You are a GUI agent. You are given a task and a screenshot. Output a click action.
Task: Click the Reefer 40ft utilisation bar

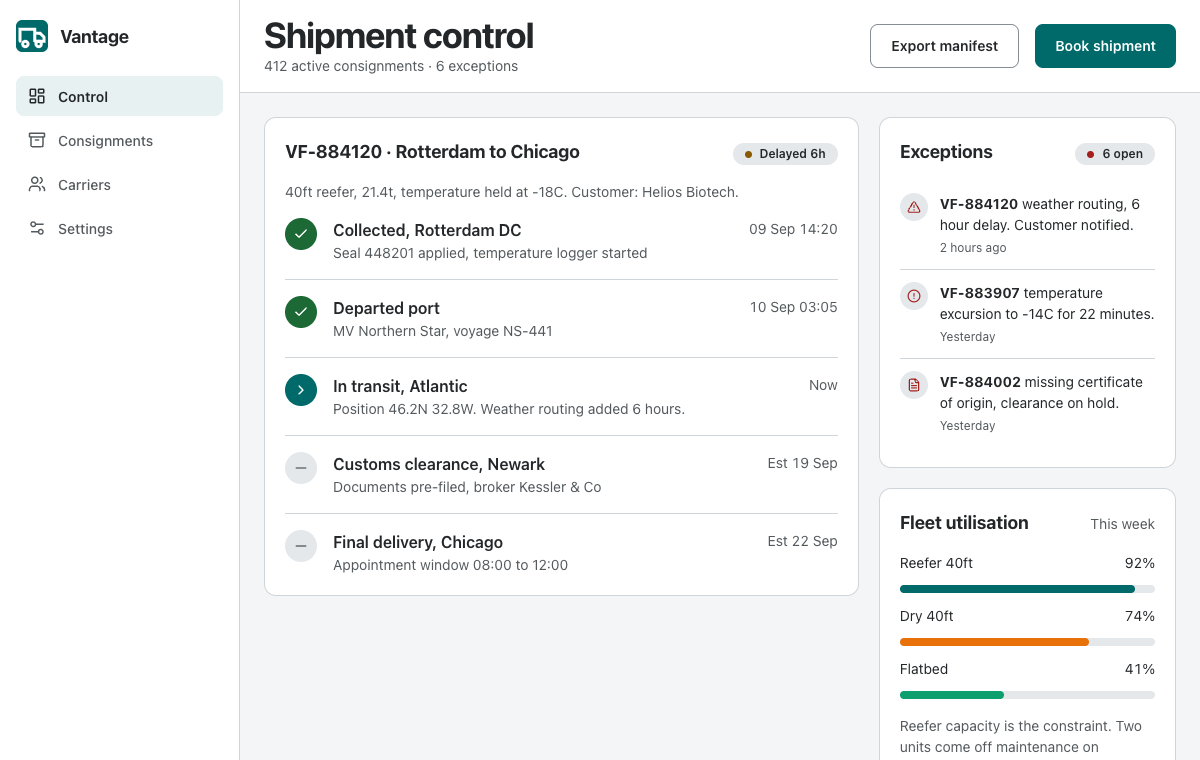[1027, 589]
